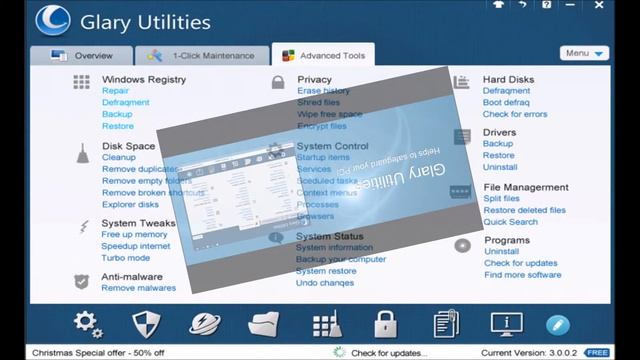The height and width of the screenshot is (360, 640).
Task: Open Quick Search link
Action: pos(511,222)
